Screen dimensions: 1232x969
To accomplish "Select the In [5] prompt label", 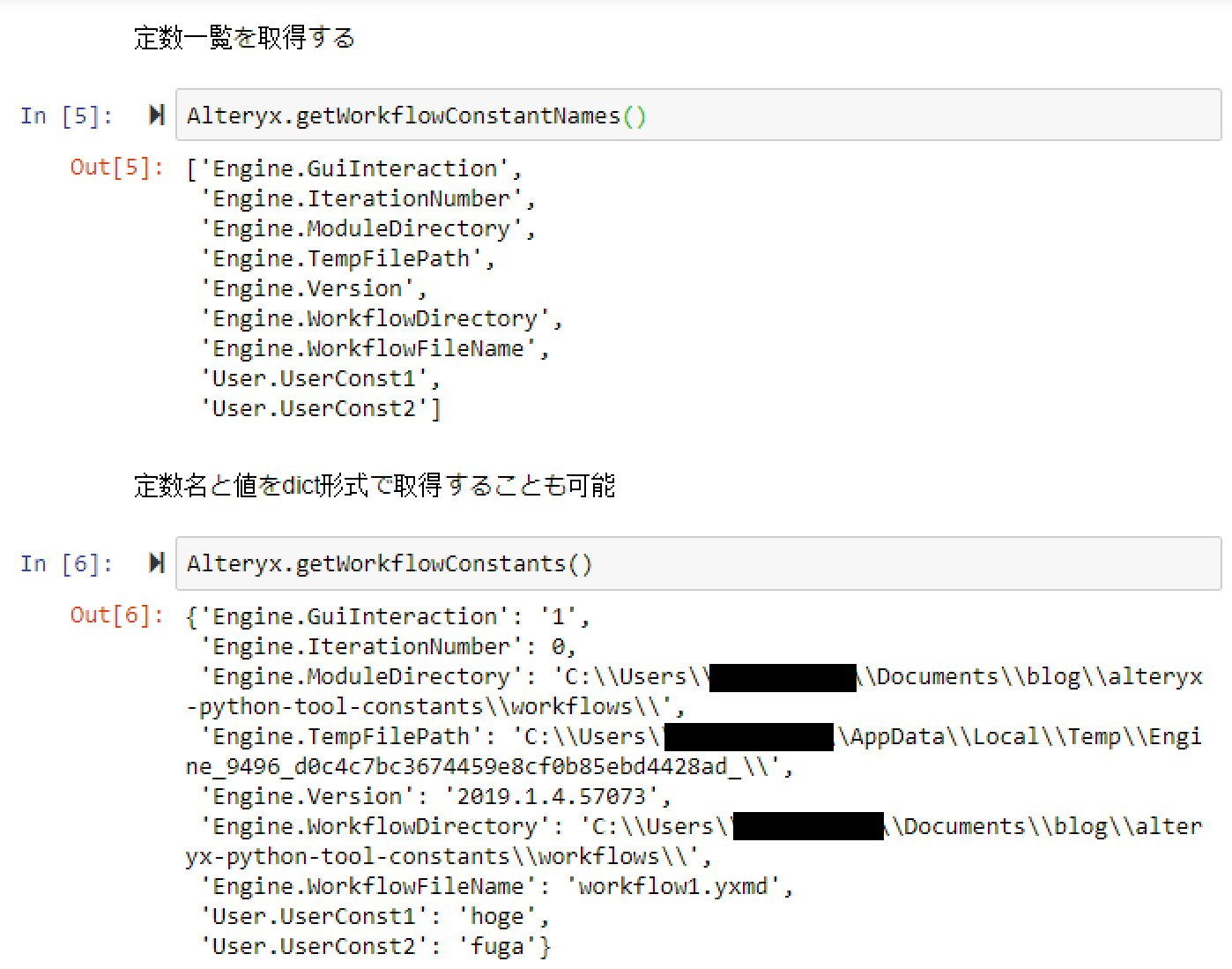I will (66, 116).
